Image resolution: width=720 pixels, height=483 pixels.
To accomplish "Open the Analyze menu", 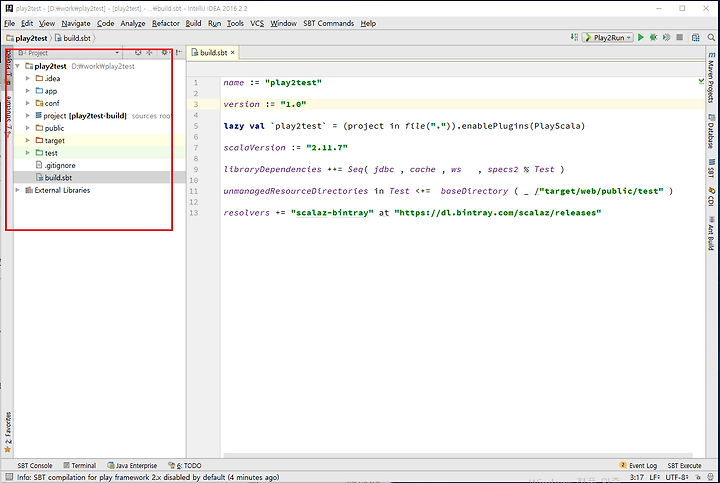I will click(133, 23).
